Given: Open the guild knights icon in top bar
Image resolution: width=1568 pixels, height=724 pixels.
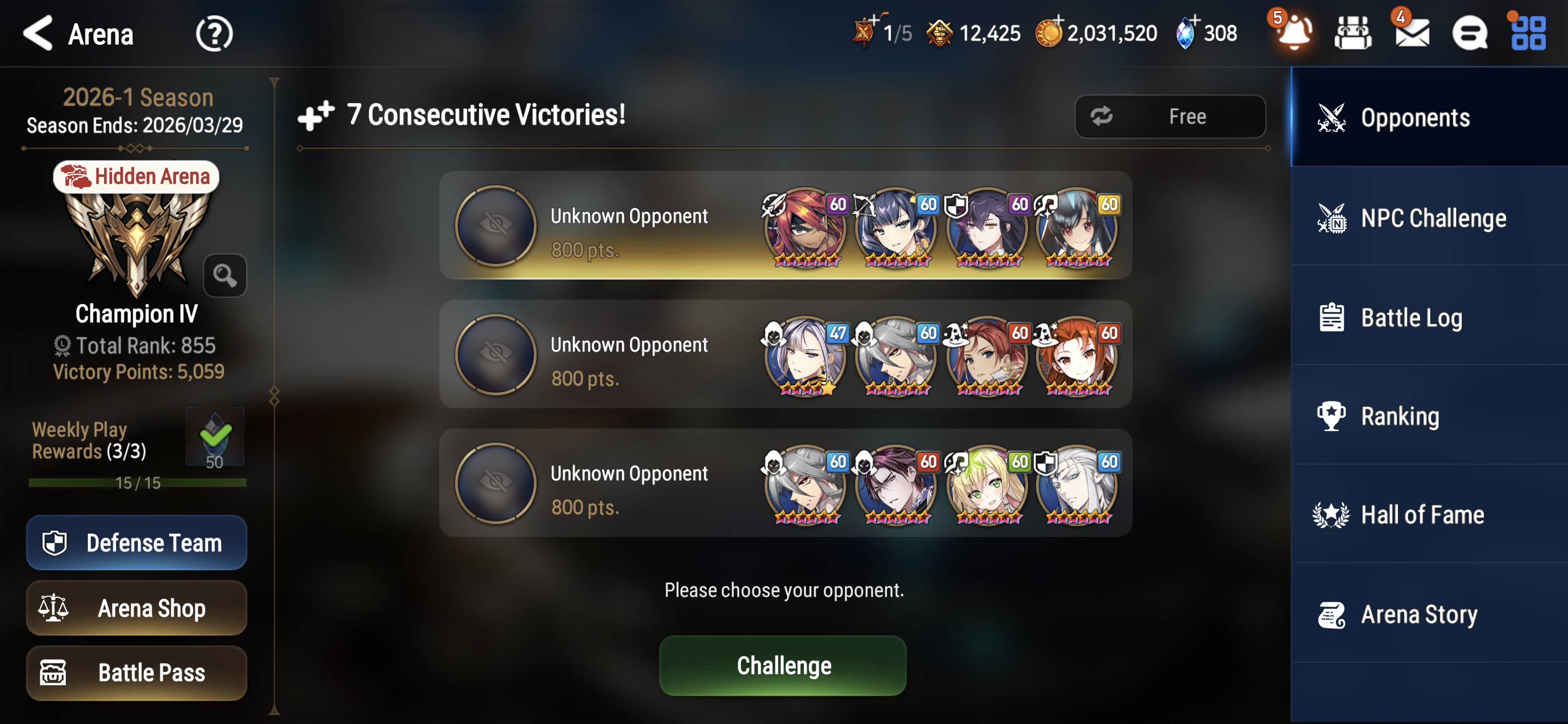Looking at the screenshot, I should click(1352, 33).
